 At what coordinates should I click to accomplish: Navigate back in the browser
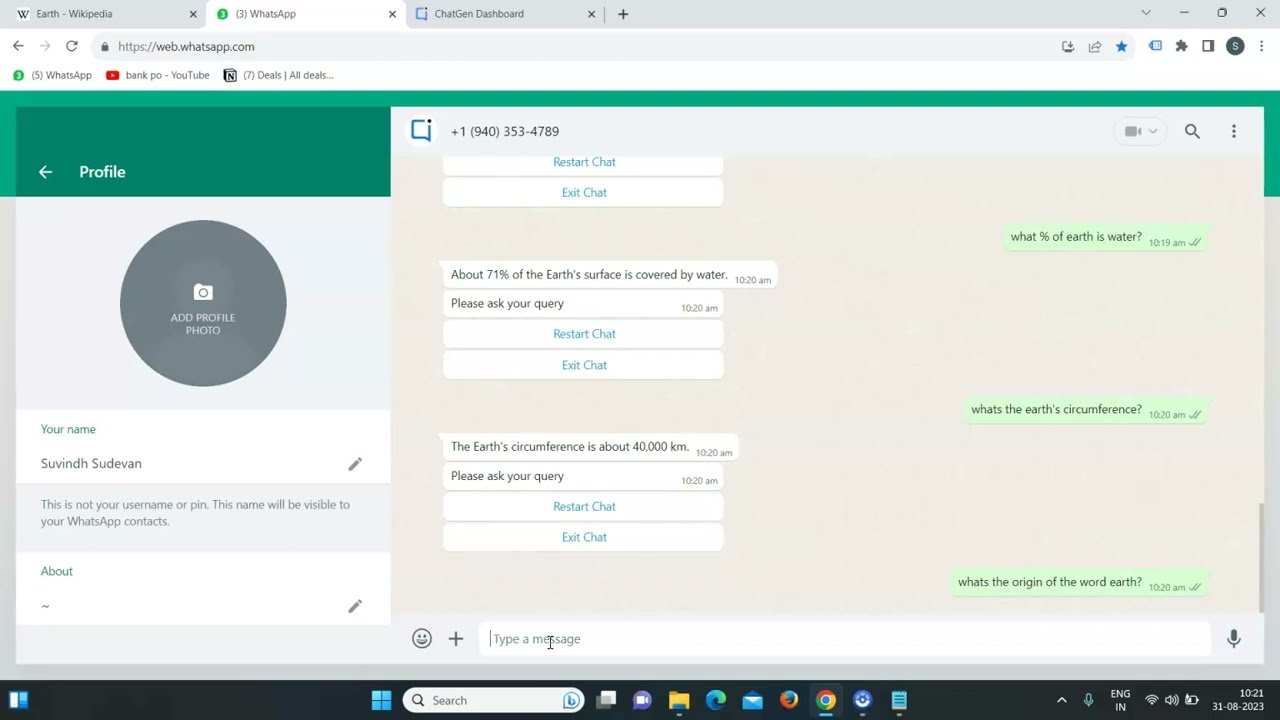pyautogui.click(x=18, y=46)
